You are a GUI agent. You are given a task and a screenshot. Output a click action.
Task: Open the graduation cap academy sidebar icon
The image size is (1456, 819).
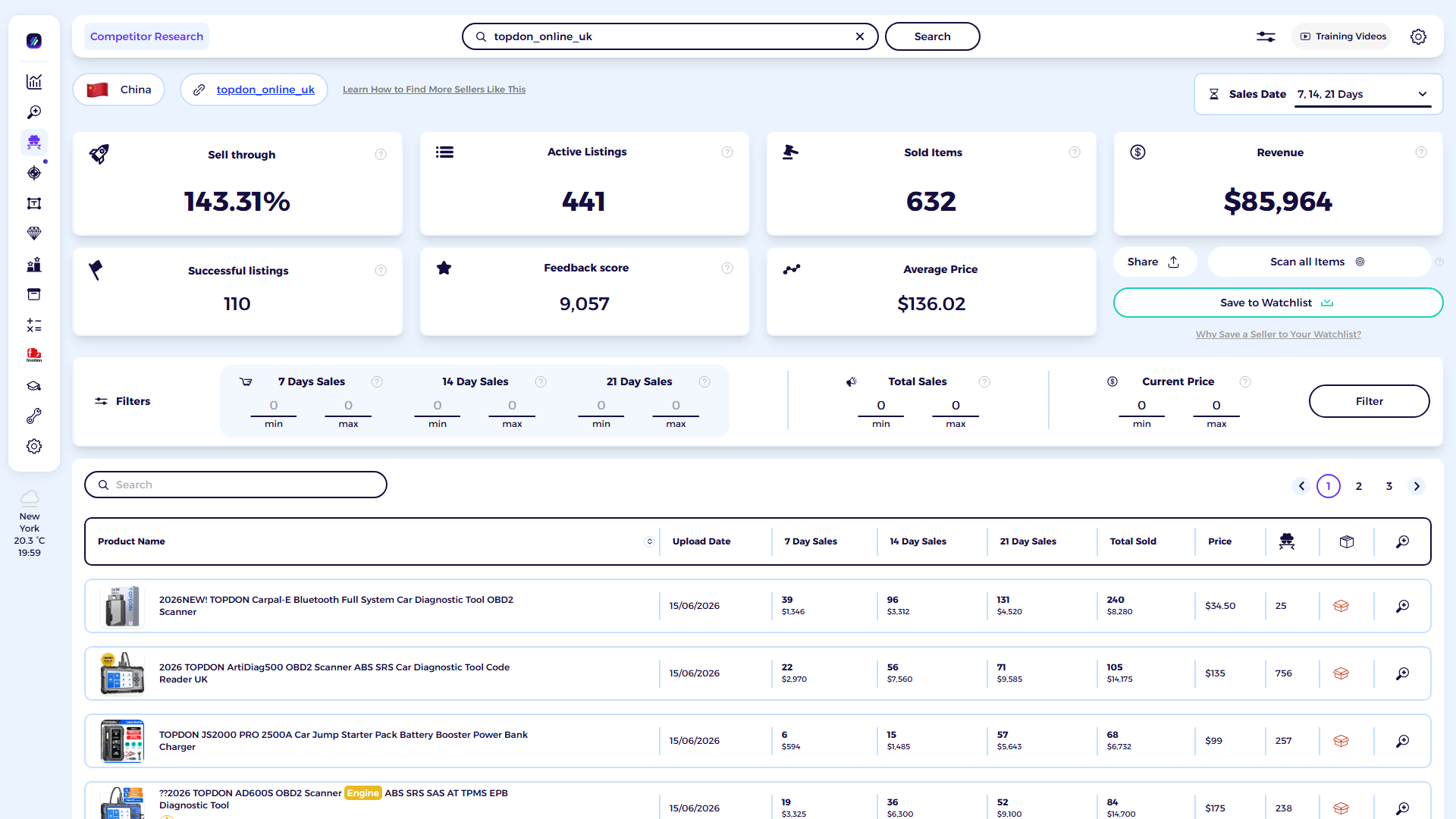34,386
